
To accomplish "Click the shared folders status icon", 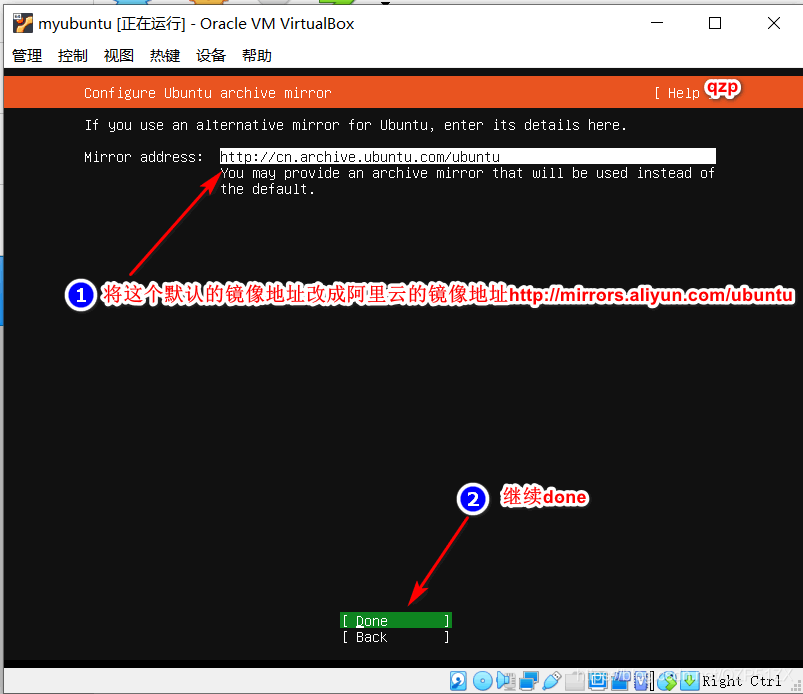I will (x=575, y=681).
